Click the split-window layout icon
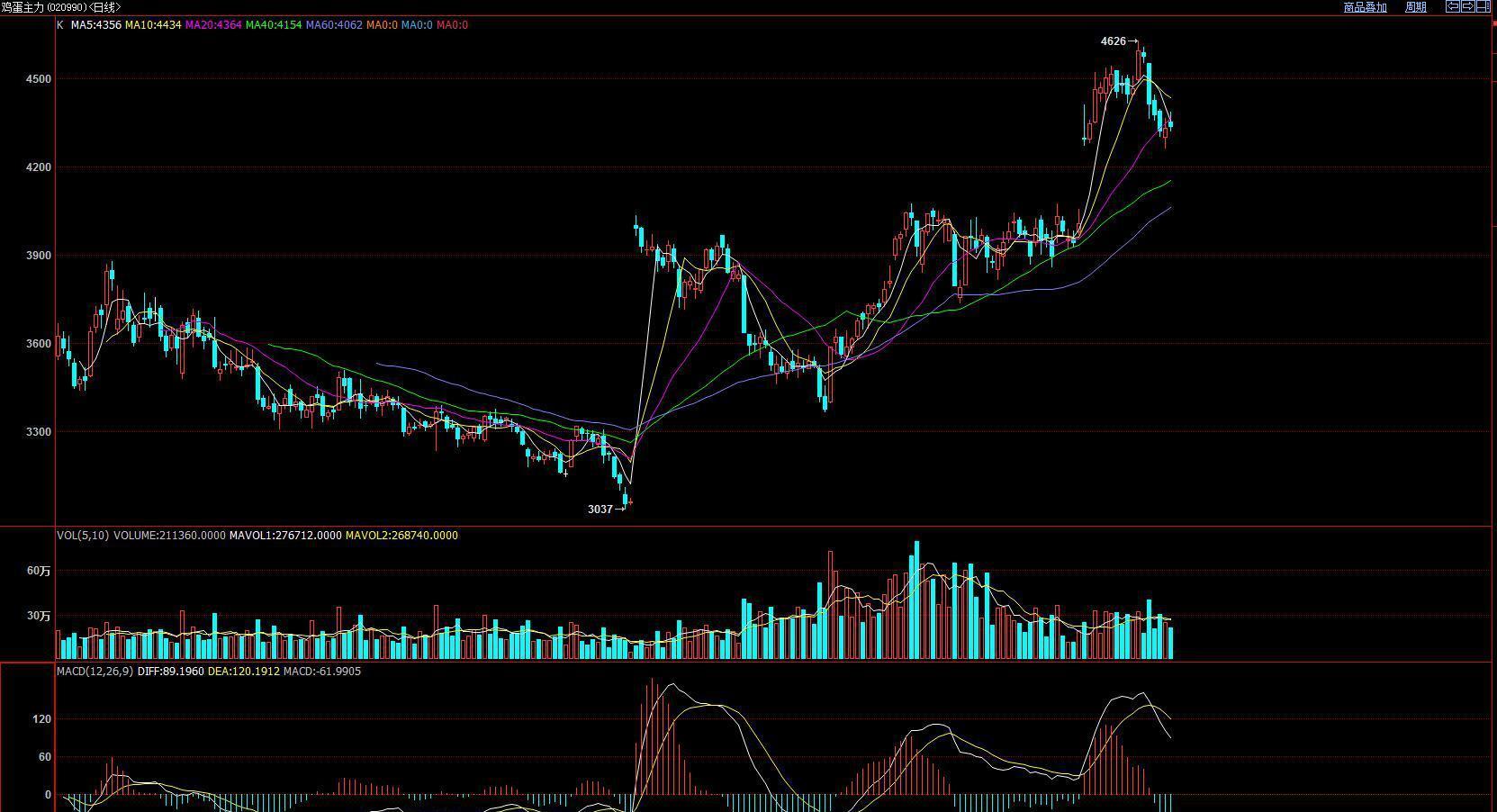The image size is (1497, 812). (1482, 7)
